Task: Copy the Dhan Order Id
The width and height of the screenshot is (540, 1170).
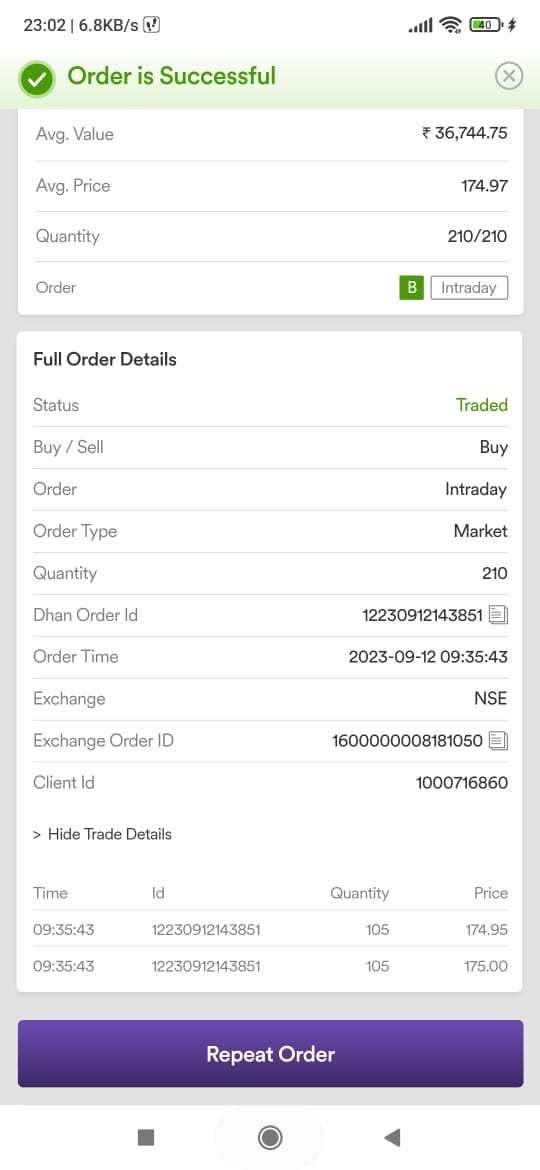Action: 498,616
